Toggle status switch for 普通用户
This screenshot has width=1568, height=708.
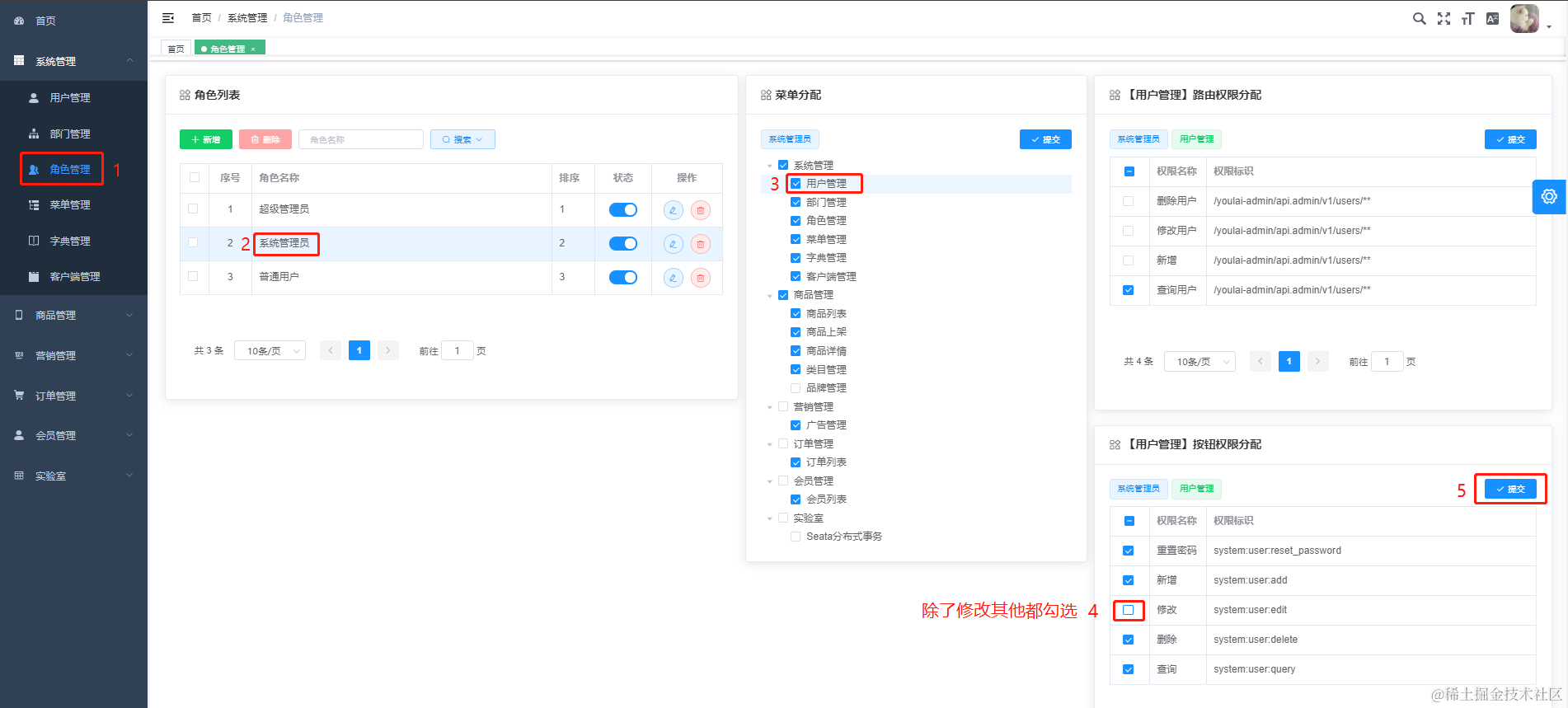pyautogui.click(x=622, y=277)
